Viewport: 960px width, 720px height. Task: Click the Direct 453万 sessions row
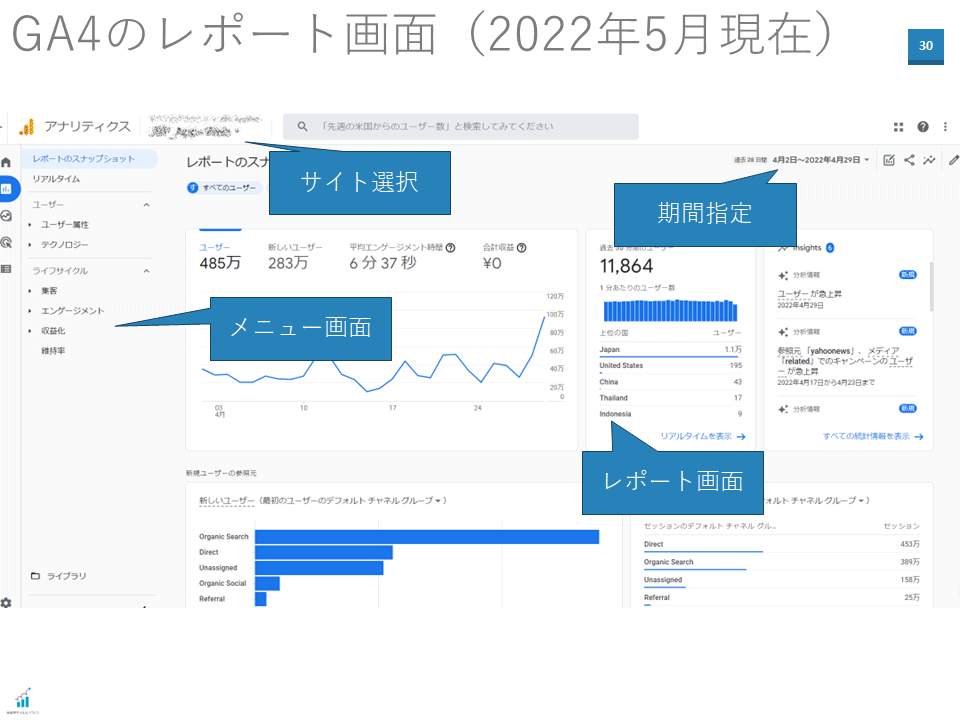(781, 544)
